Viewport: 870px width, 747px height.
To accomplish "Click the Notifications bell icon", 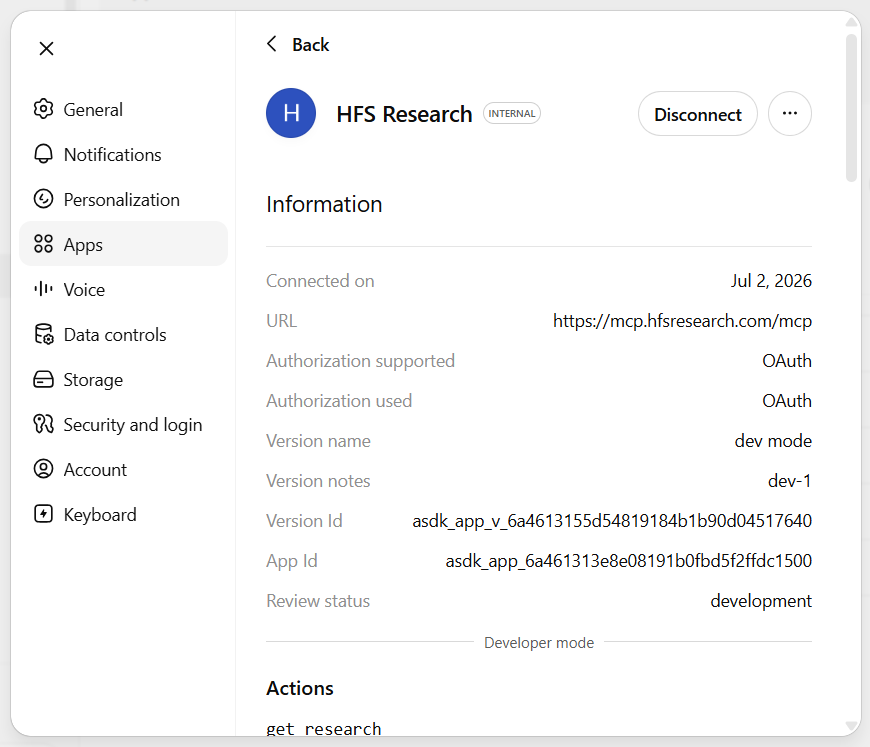I will click(43, 154).
